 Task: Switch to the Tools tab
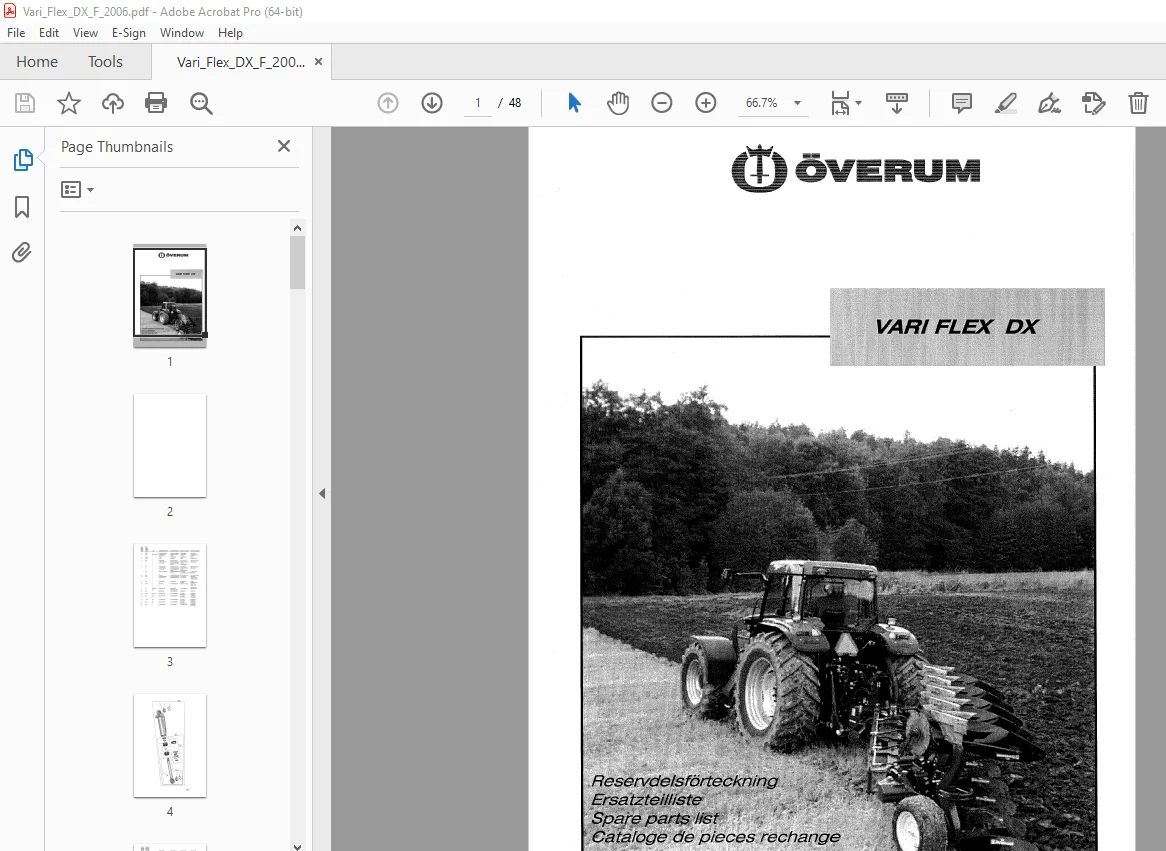[105, 62]
